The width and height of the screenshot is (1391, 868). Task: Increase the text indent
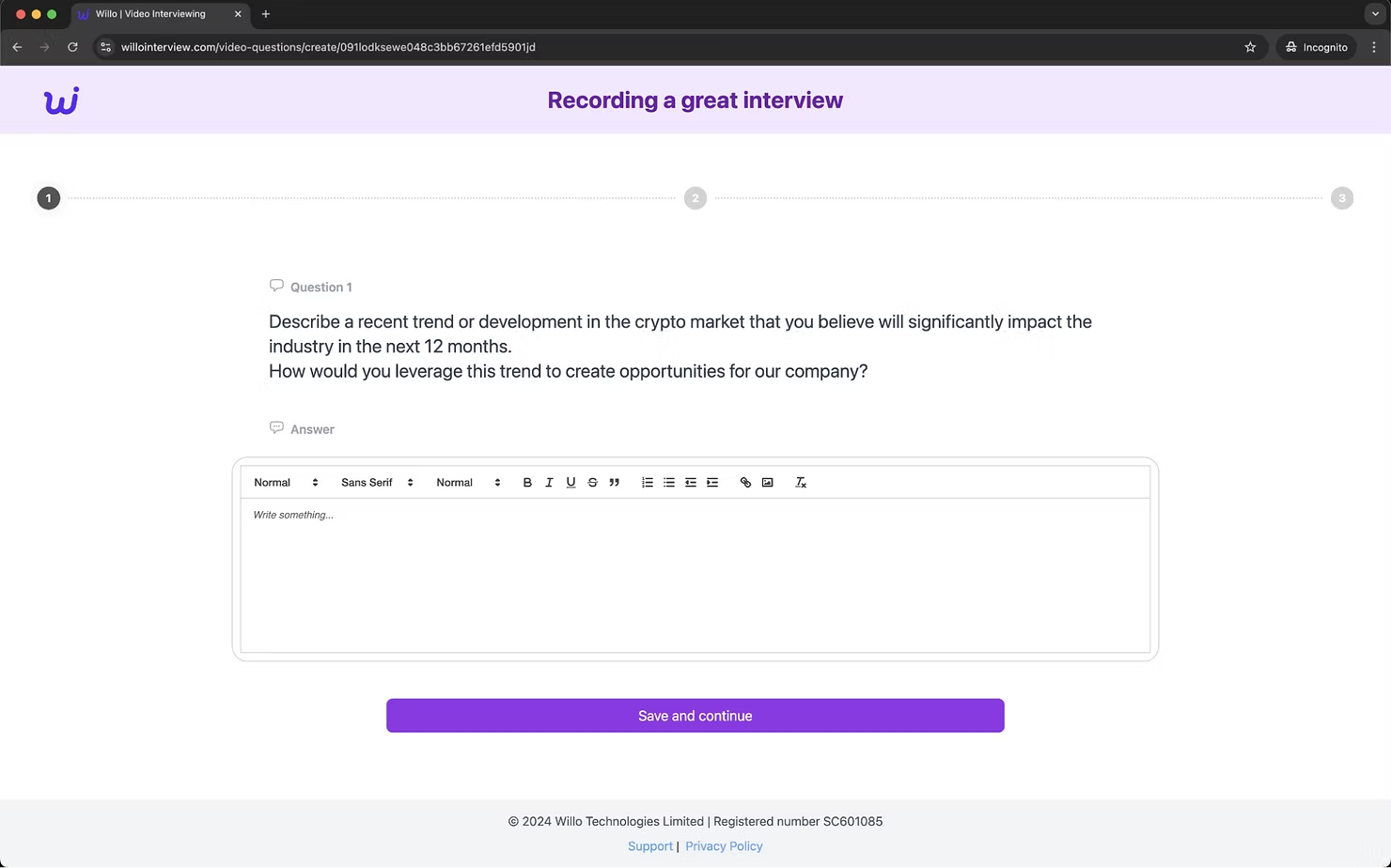[712, 482]
